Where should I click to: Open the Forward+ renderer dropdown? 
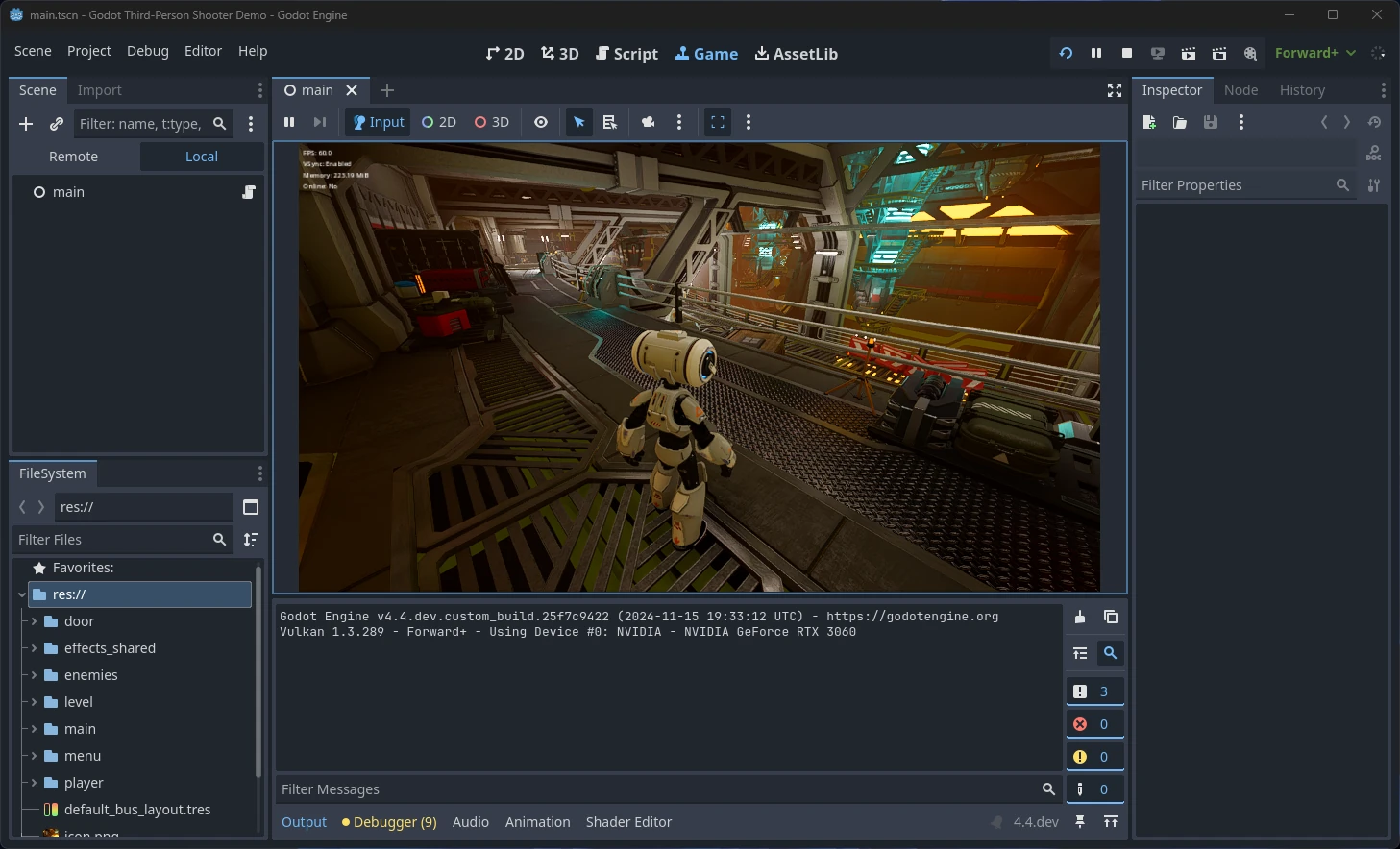point(1314,53)
